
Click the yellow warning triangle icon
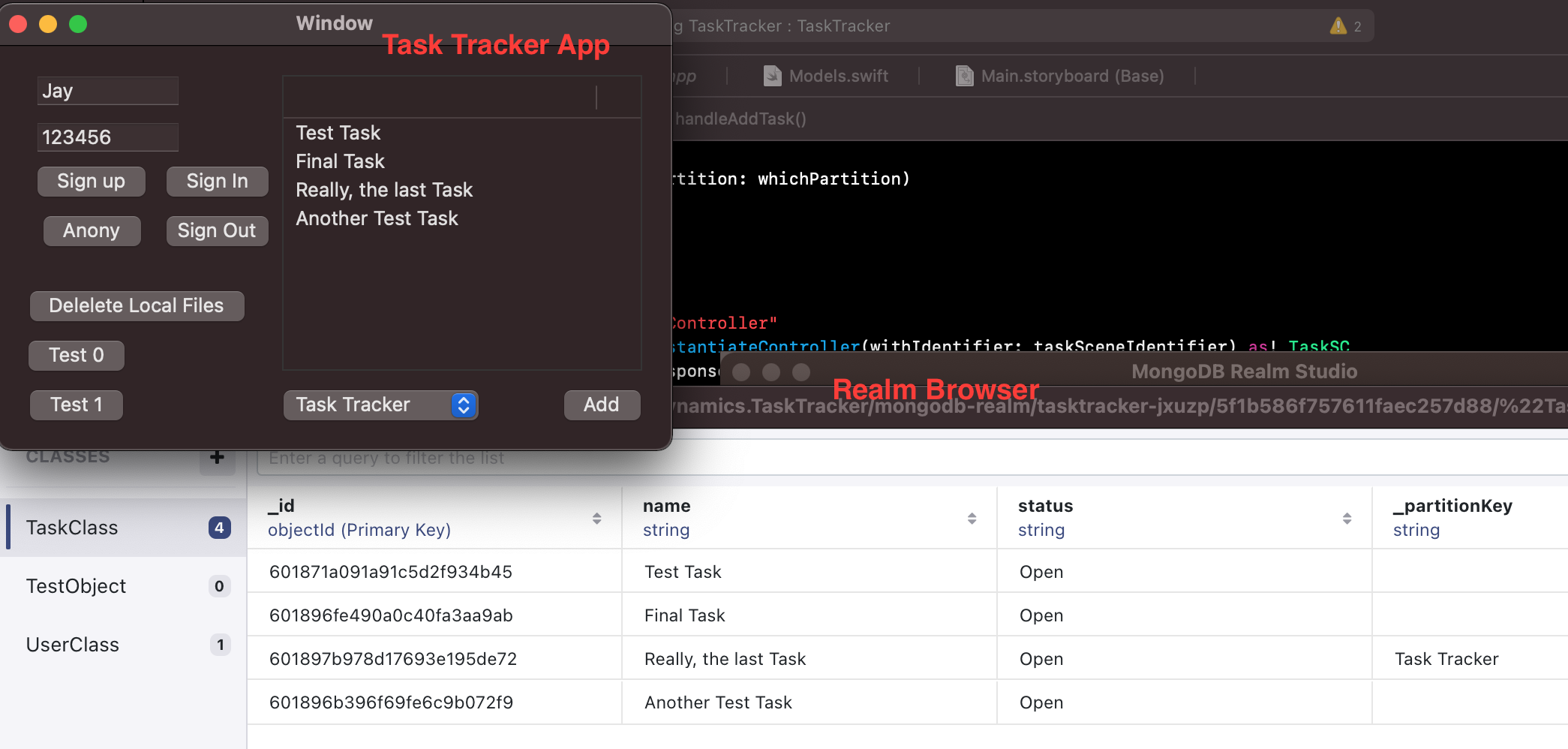[1338, 26]
